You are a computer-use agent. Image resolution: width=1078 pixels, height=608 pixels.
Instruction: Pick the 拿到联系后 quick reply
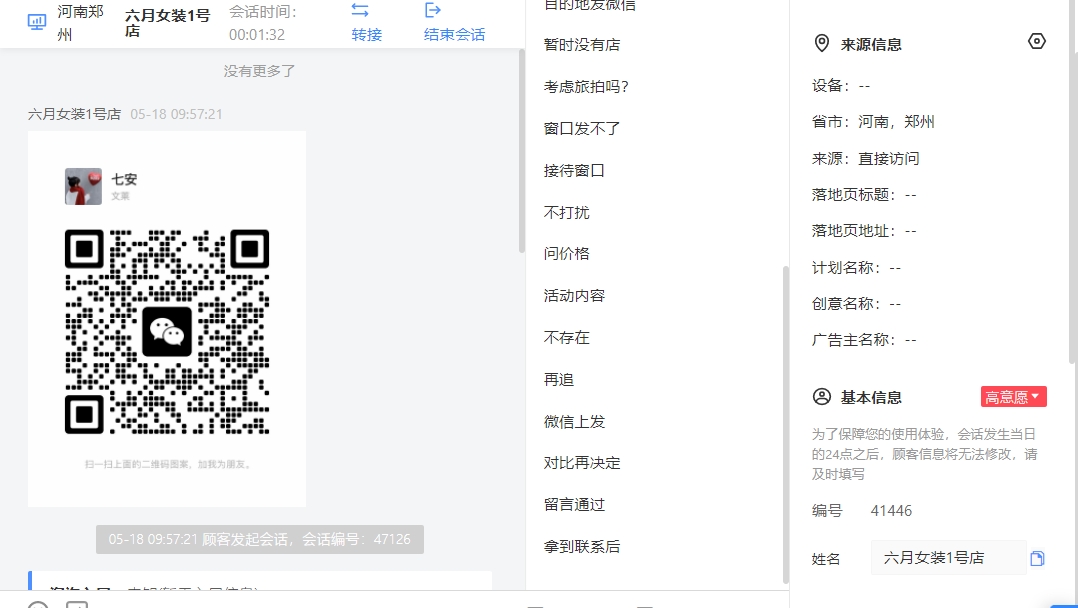(x=582, y=547)
